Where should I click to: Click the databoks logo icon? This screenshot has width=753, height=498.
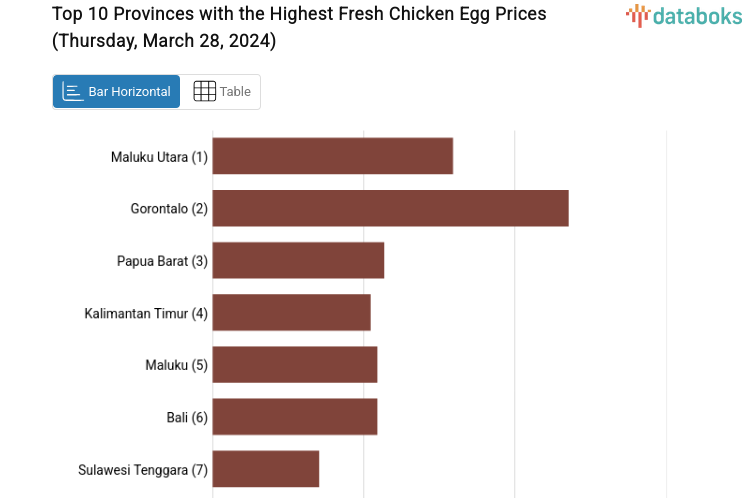(637, 15)
